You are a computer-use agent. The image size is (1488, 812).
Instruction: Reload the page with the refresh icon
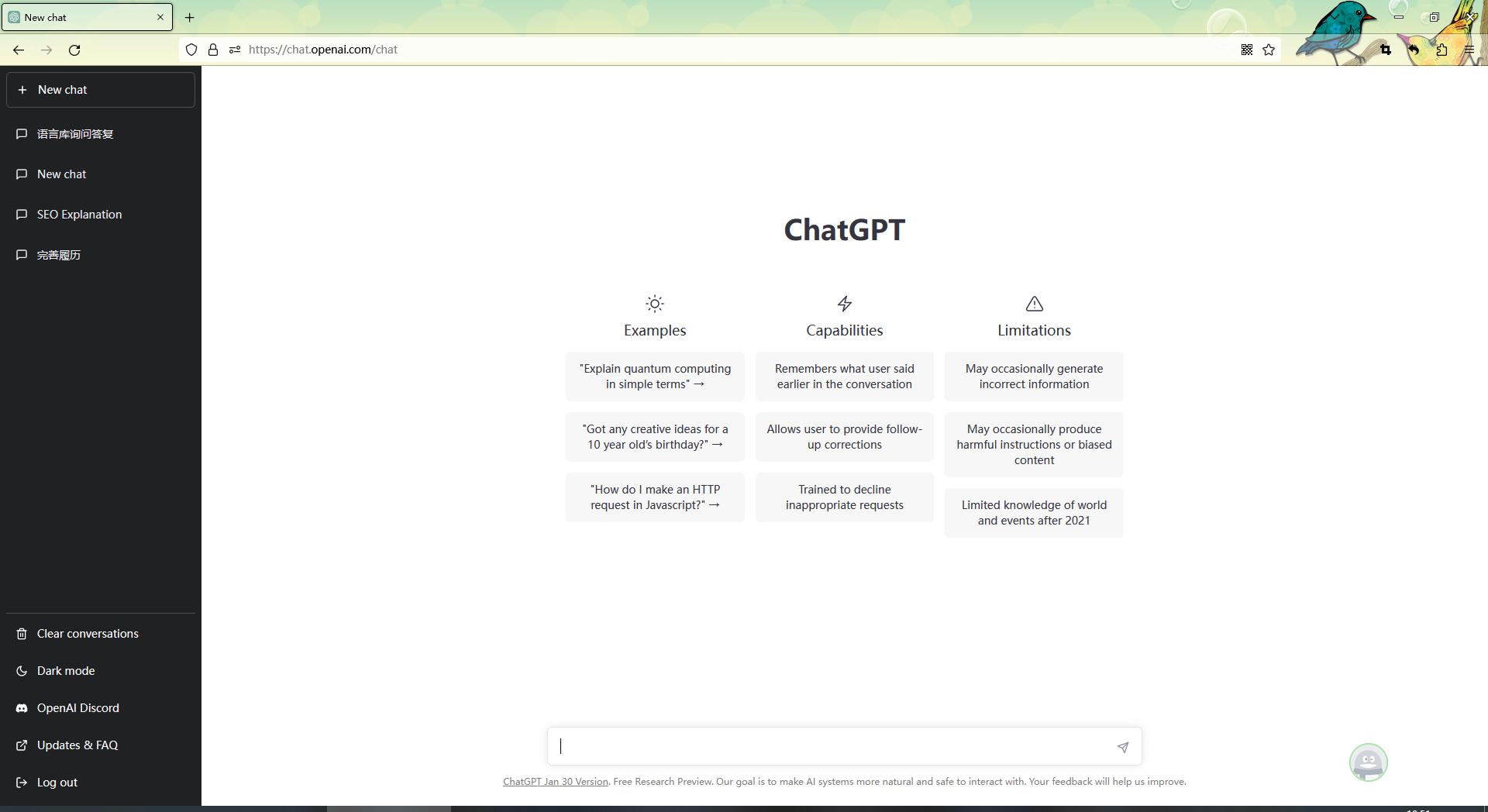tap(74, 50)
